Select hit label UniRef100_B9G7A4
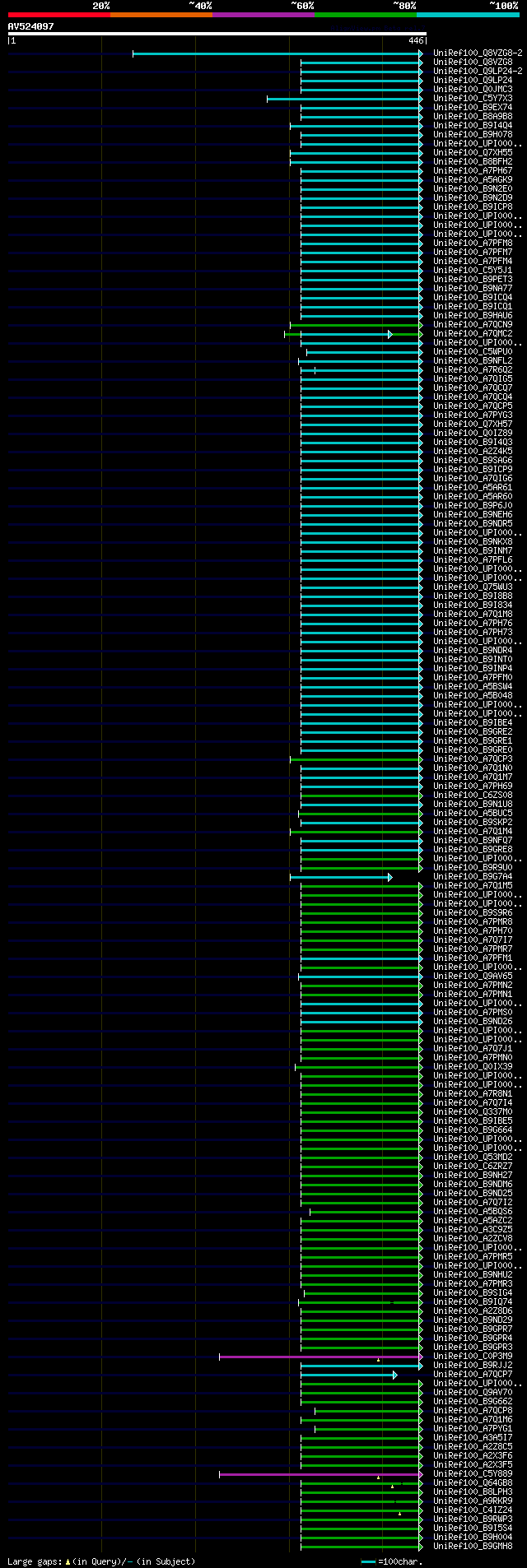 [x=473, y=876]
